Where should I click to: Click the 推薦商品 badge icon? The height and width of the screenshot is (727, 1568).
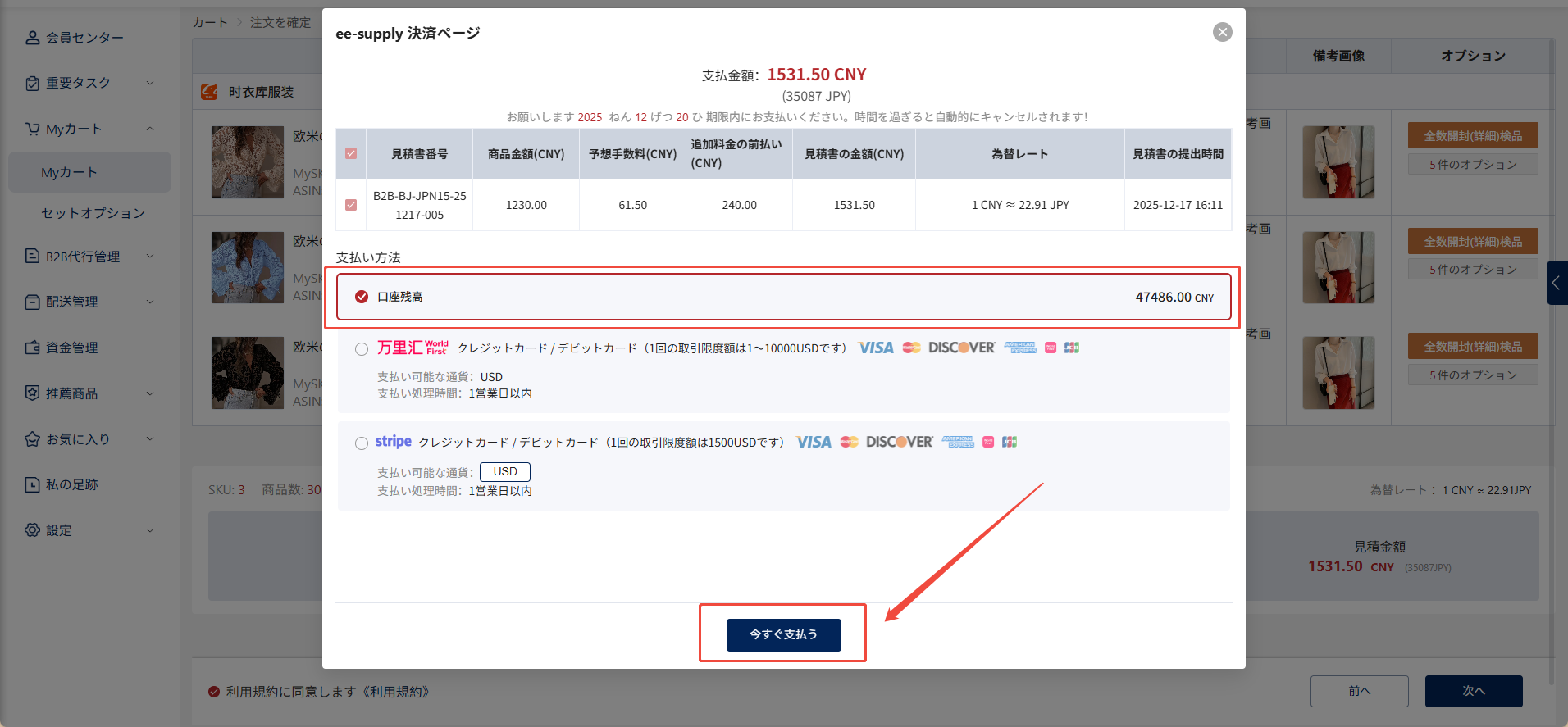click(33, 393)
